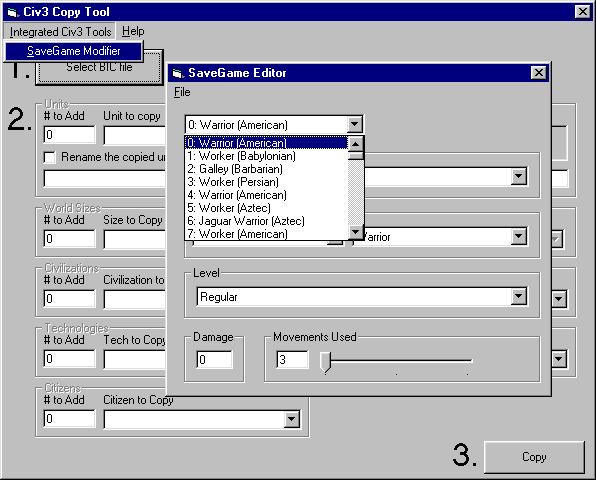Click the Size to Copy field

coord(135,239)
